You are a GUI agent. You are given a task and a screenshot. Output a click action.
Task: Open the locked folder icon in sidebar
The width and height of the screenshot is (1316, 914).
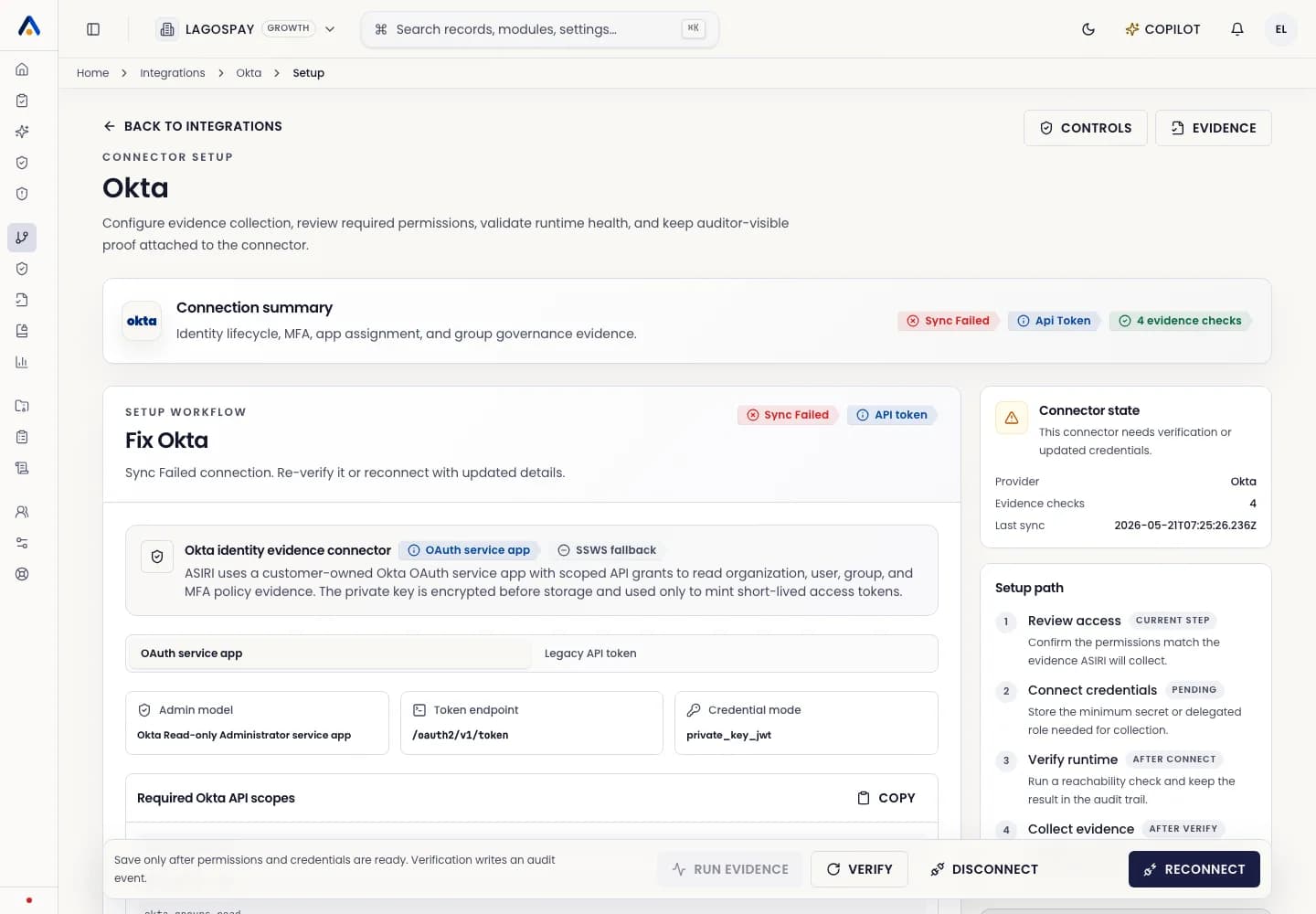pos(22,406)
